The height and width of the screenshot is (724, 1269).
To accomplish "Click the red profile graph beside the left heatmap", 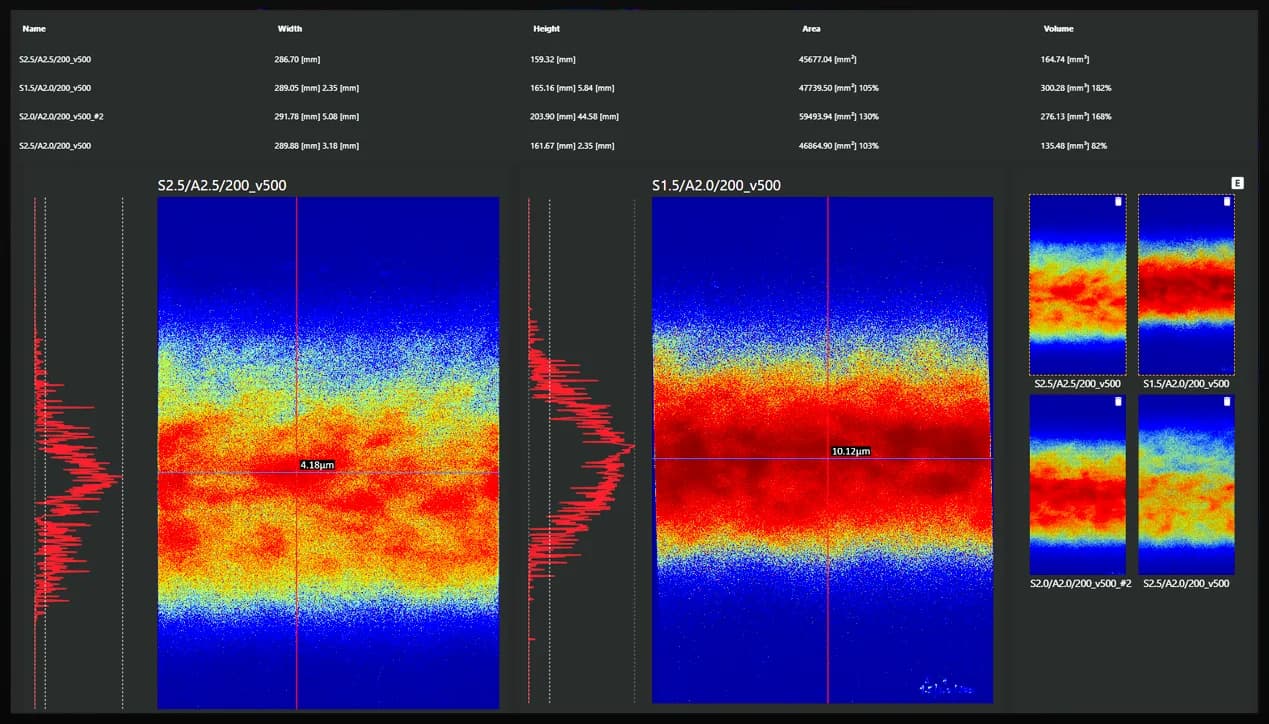I will pyautogui.click(x=78, y=453).
